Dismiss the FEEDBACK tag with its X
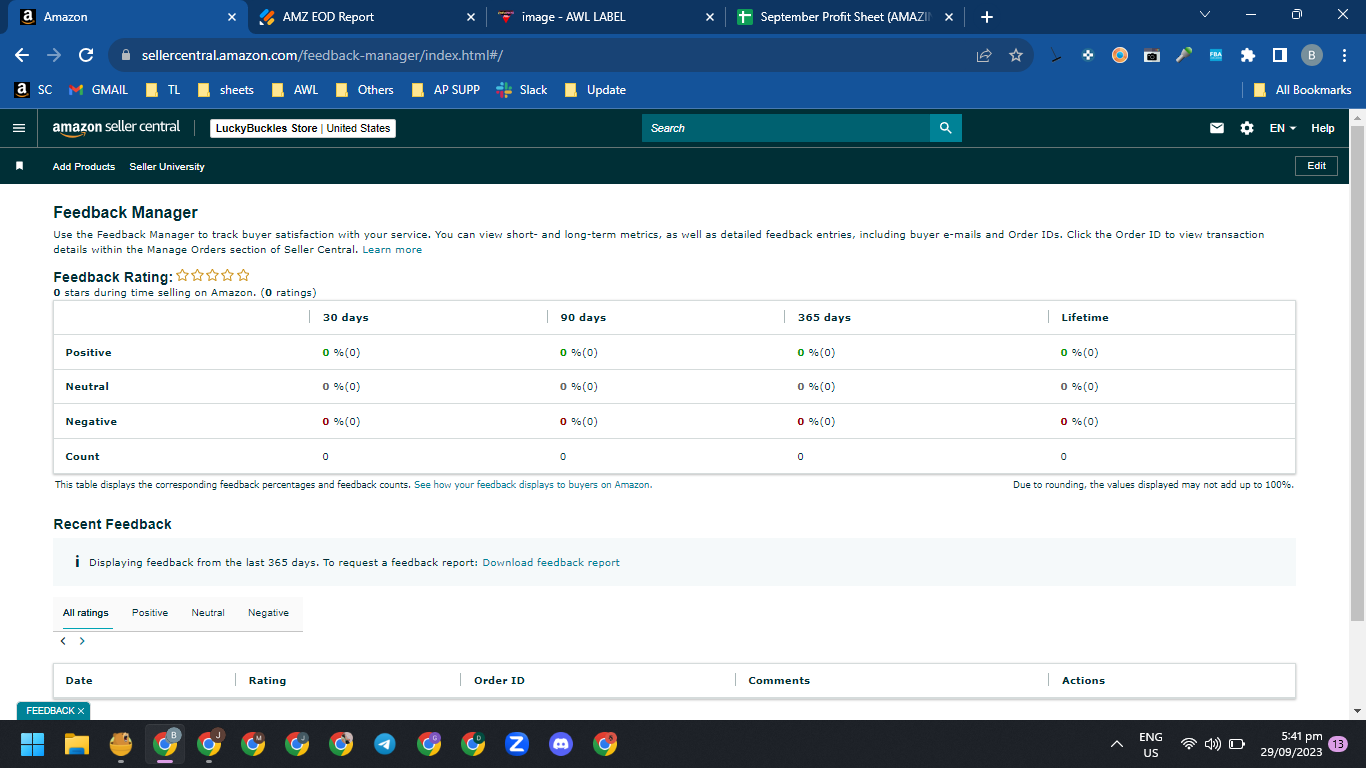Viewport: 1366px width, 768px height. tap(81, 711)
